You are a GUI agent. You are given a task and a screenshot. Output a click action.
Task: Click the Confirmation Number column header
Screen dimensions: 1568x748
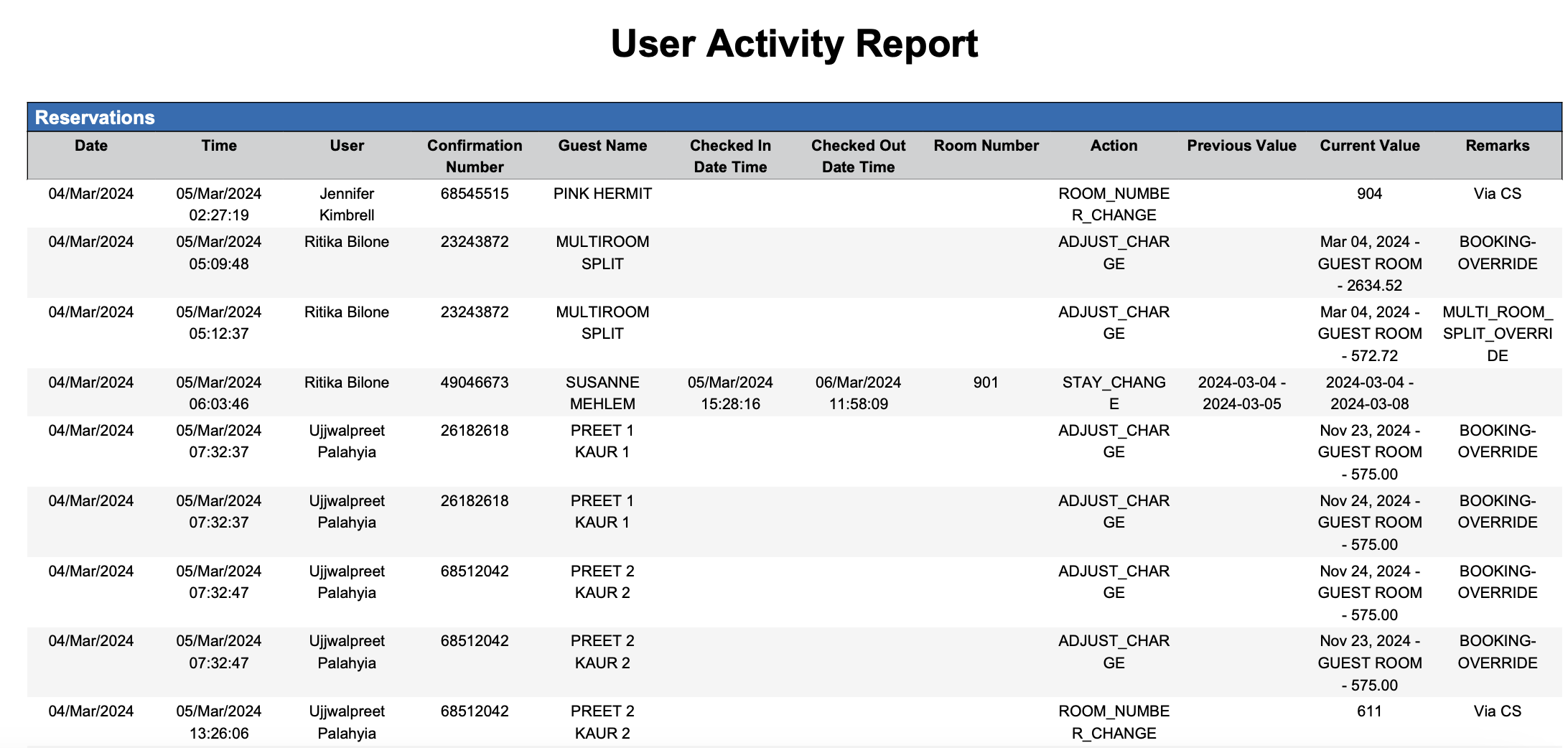pyautogui.click(x=475, y=156)
